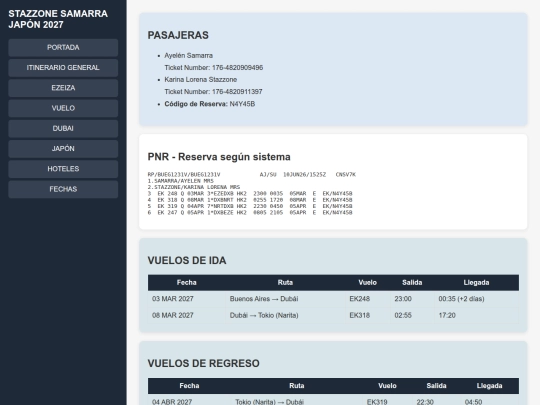Click Vuelo header in VUELOS DE REGRESO table
The image size is (540, 405).
(387, 386)
